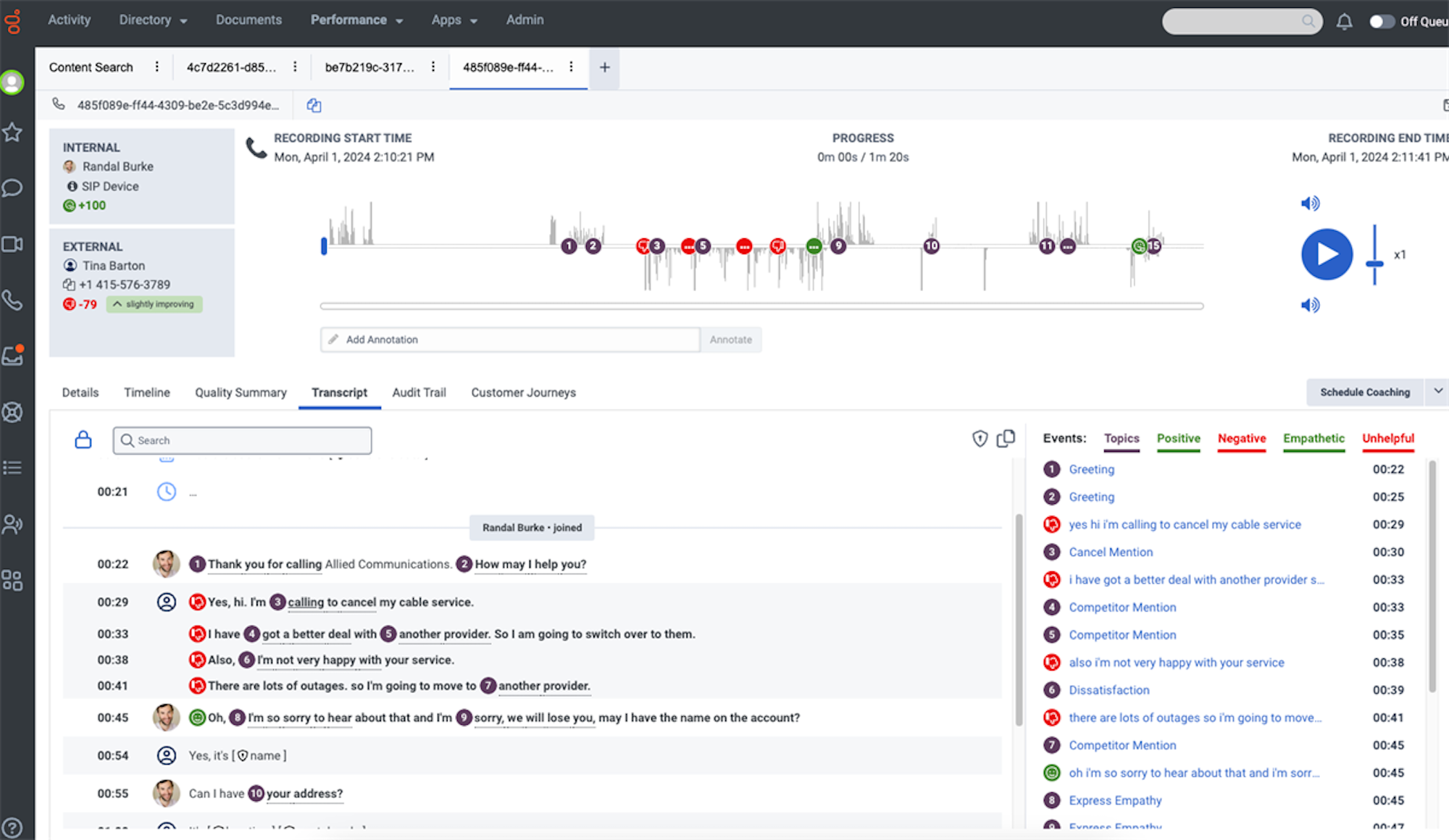
Task: Click the recording progress bar under waveform
Action: [x=761, y=306]
